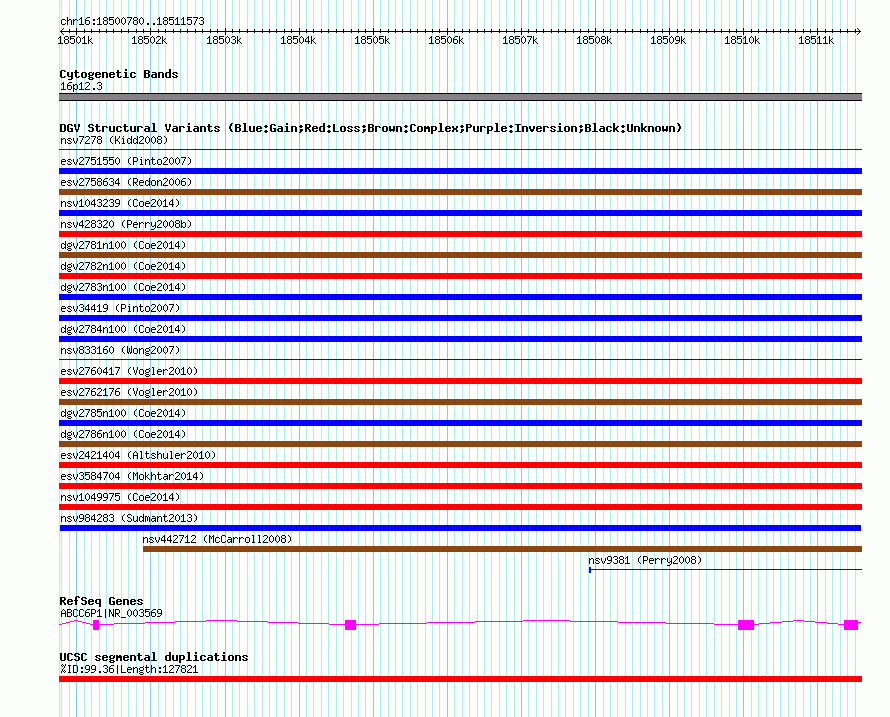
Task: Select dgv2786n100 (Coe2014) label
Action: tap(123, 434)
